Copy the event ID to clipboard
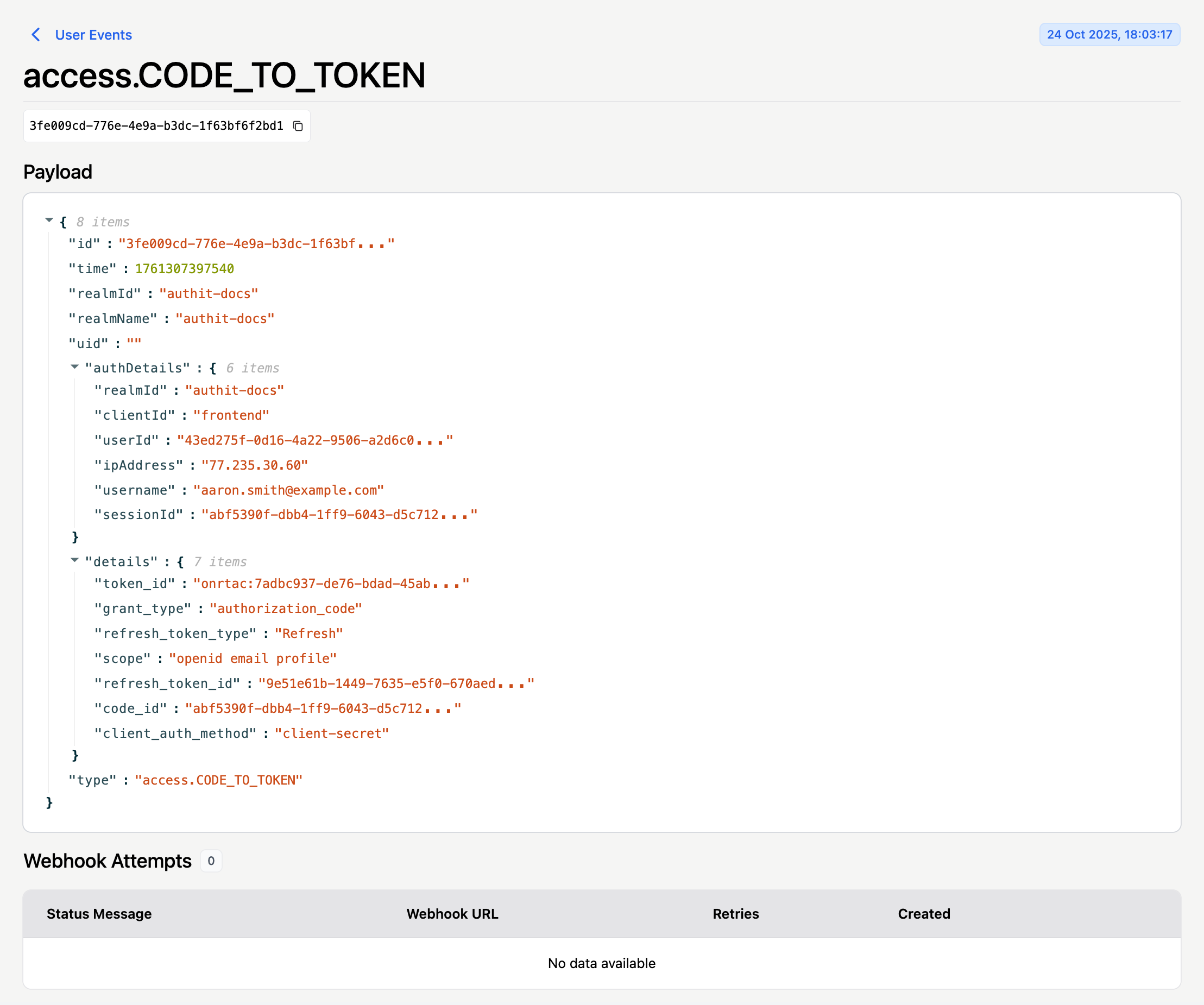1204x1005 pixels. [298, 126]
